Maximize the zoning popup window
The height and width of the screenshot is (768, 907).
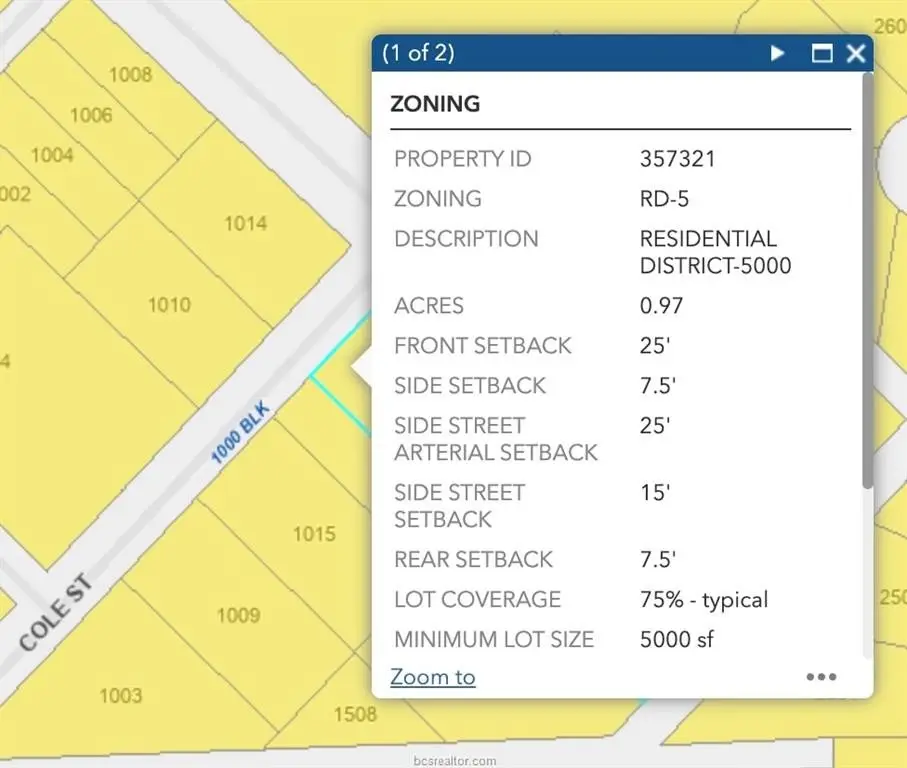click(x=821, y=54)
